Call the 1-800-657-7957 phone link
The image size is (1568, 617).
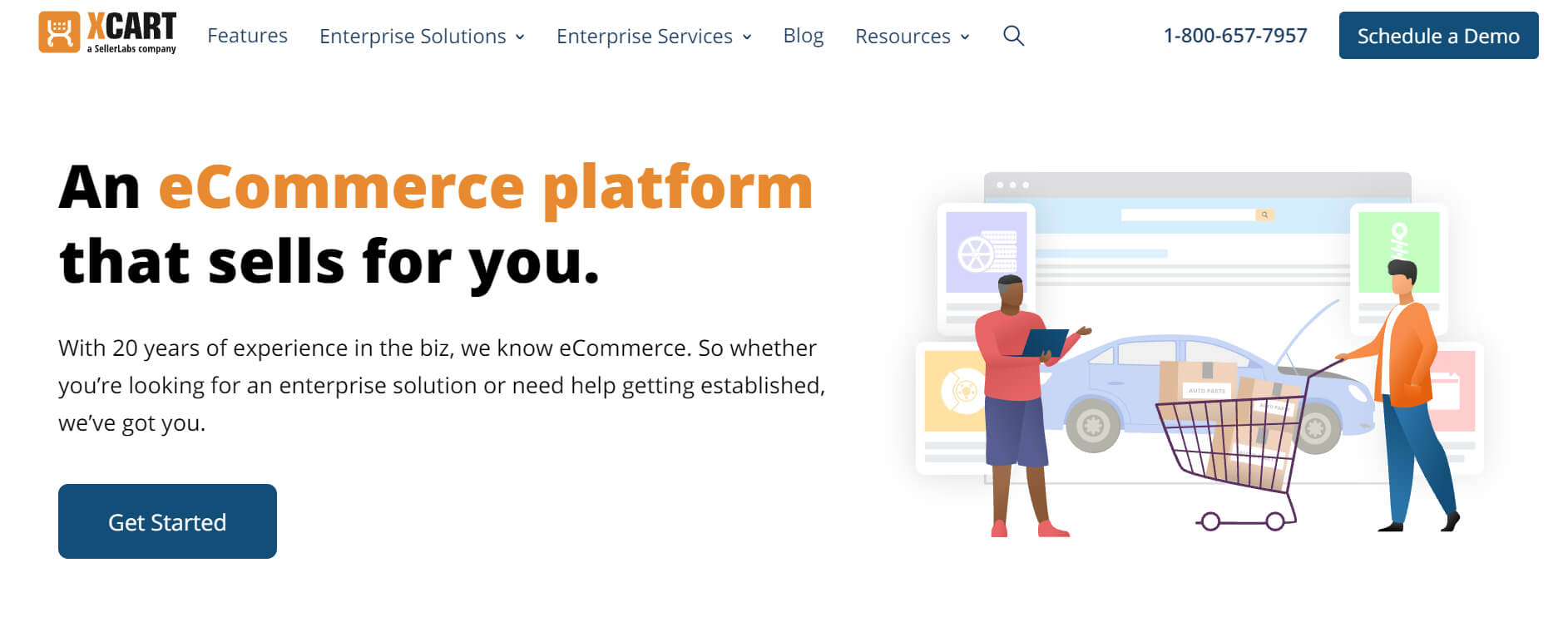tap(1234, 36)
